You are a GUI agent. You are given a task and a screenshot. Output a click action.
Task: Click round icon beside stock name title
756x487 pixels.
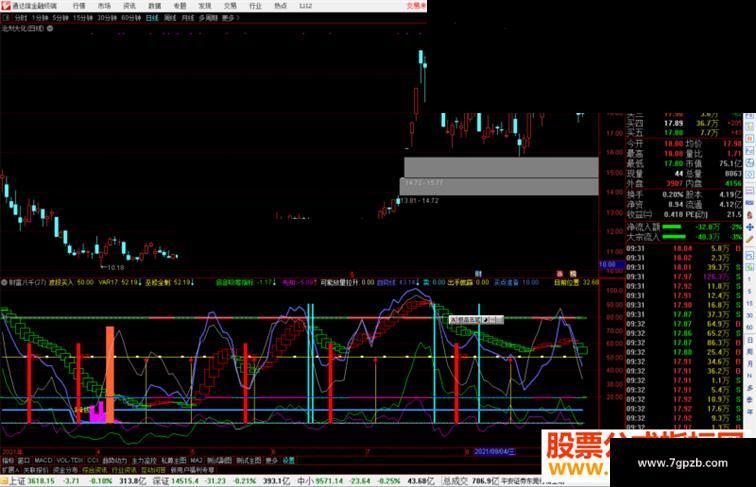coord(50,28)
